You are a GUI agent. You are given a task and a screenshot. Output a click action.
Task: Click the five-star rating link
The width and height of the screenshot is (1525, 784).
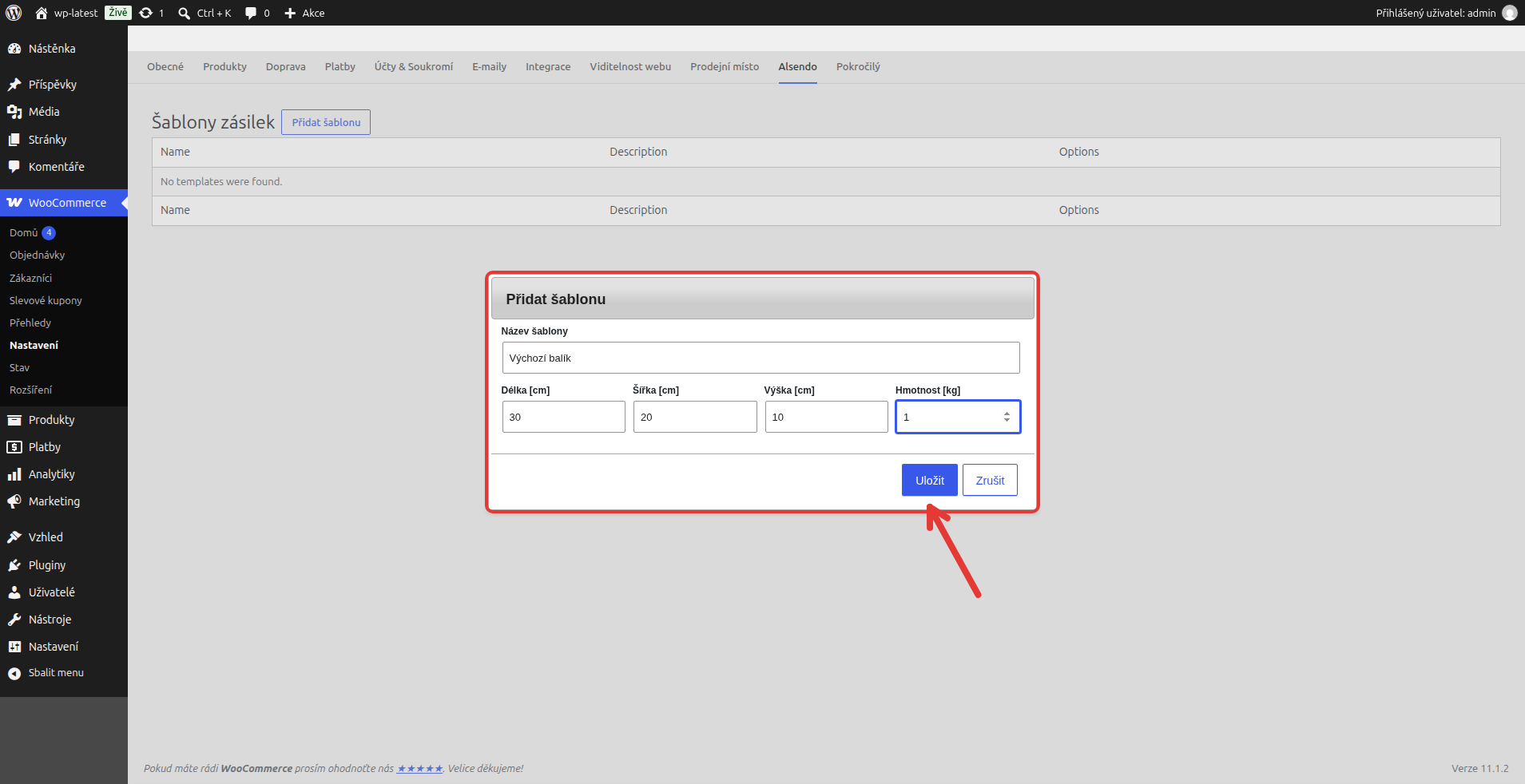click(419, 769)
